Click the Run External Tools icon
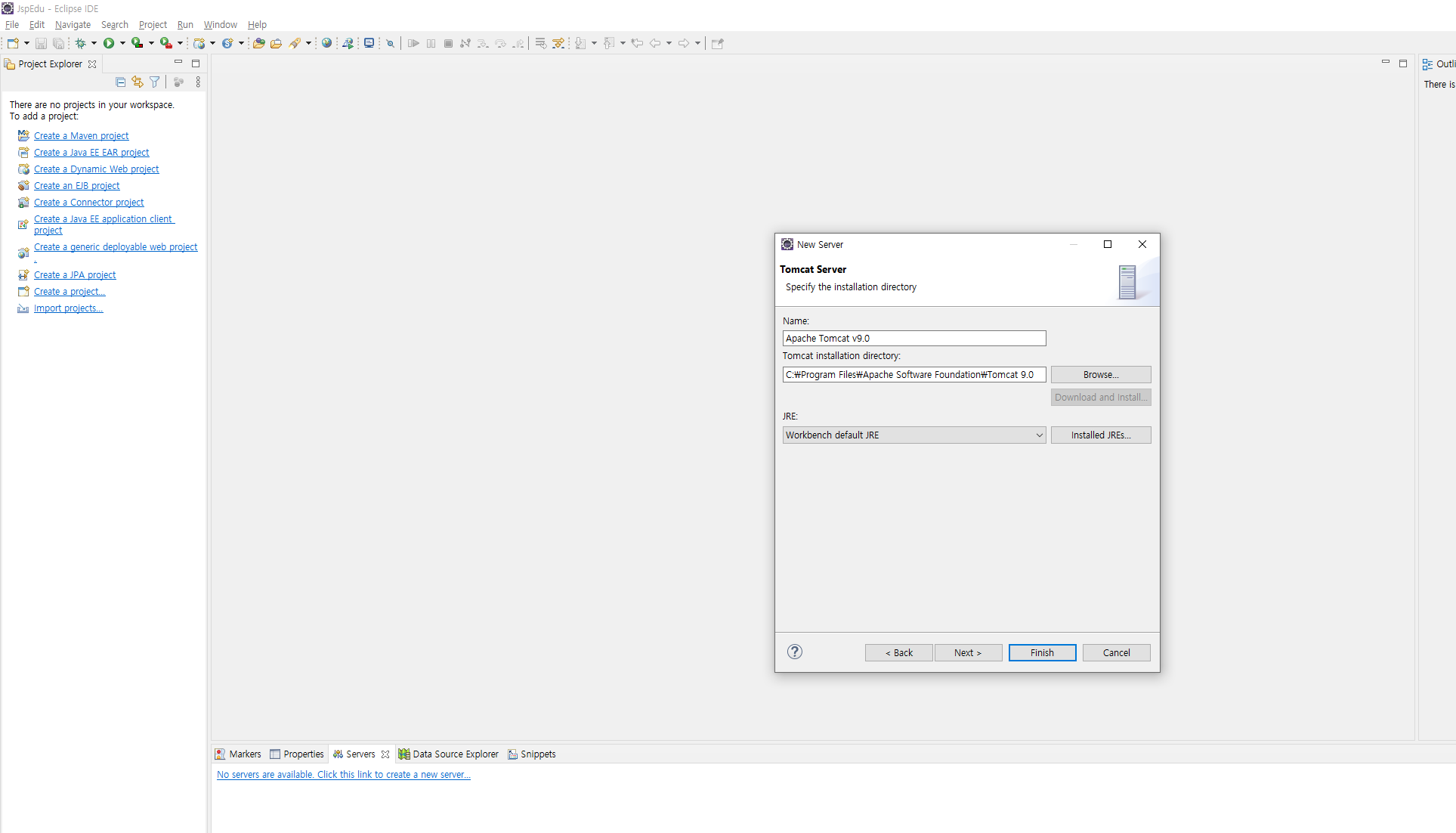 [x=166, y=43]
